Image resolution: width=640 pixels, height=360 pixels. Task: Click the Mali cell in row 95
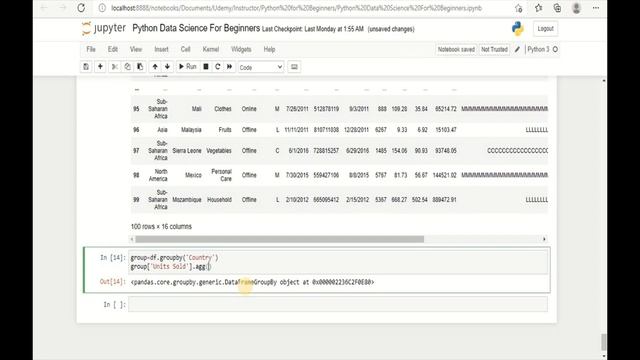point(197,109)
